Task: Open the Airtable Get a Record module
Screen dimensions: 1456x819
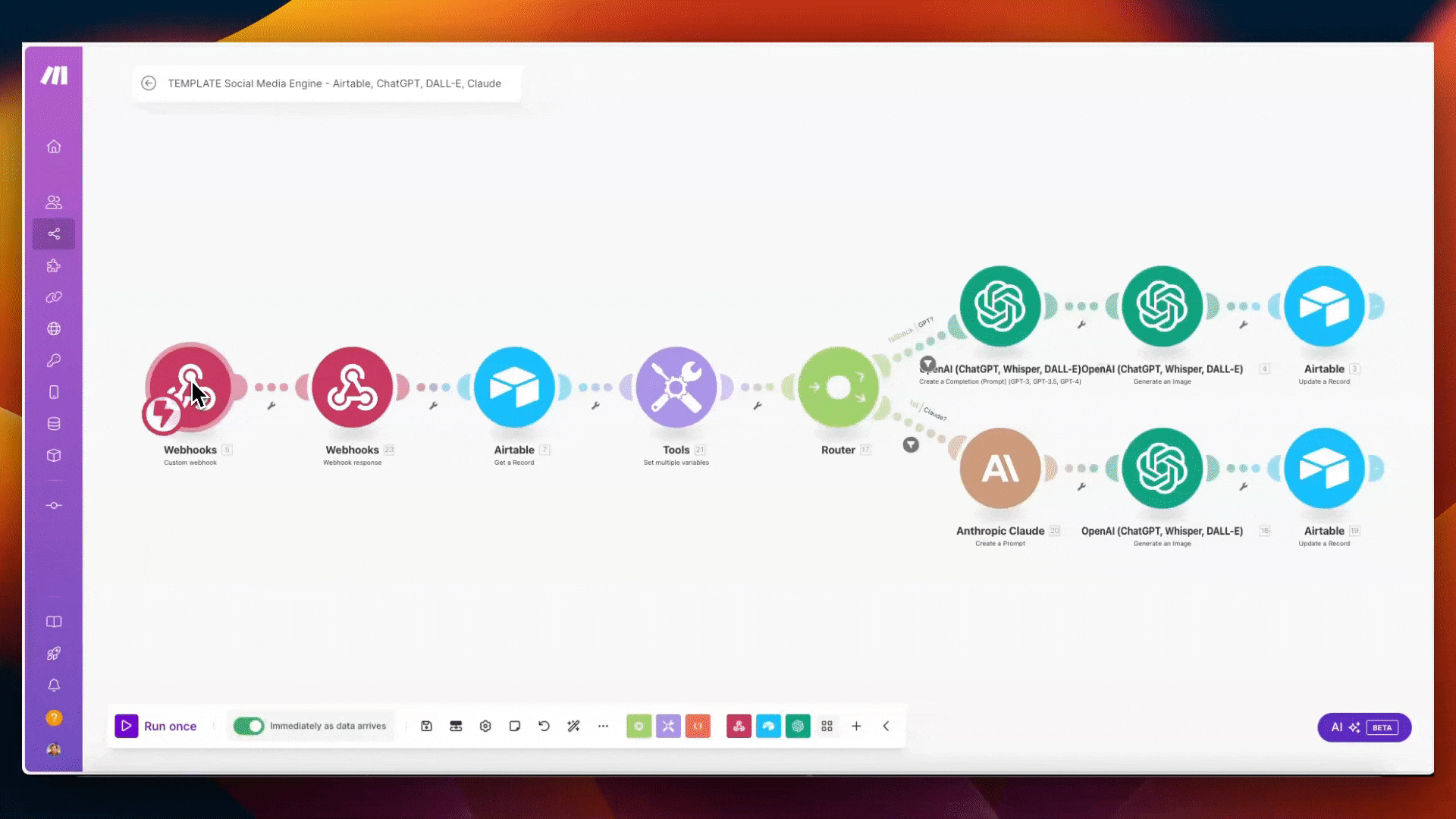Action: coord(514,388)
